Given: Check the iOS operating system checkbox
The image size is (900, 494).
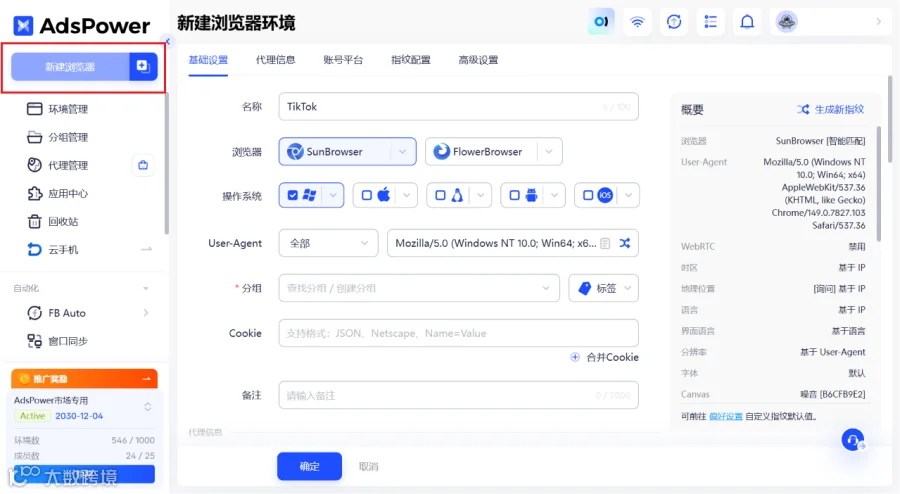Looking at the screenshot, I should [588, 195].
